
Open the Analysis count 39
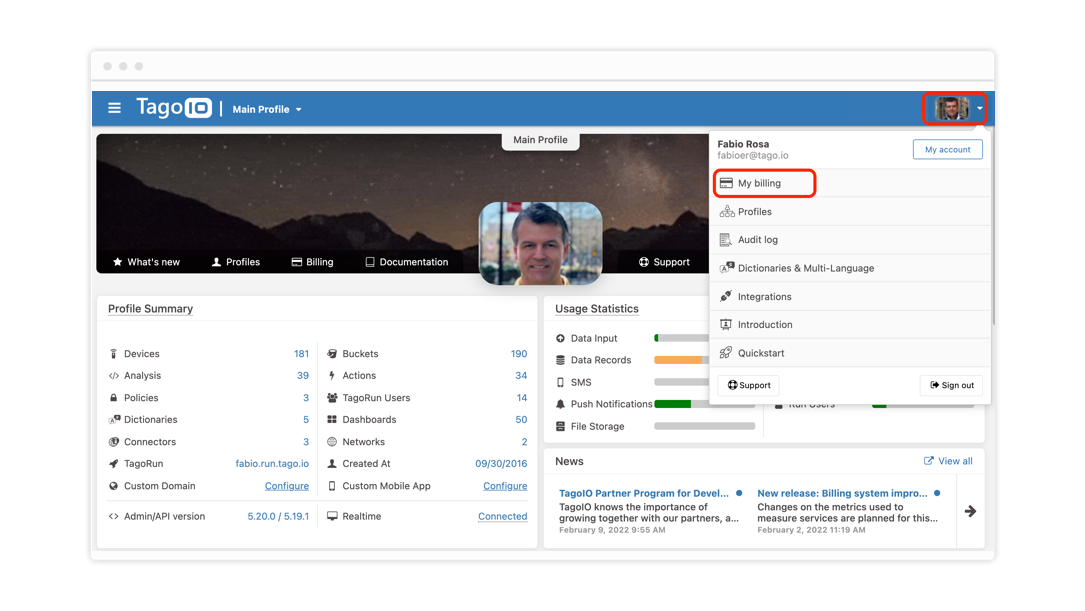click(302, 376)
